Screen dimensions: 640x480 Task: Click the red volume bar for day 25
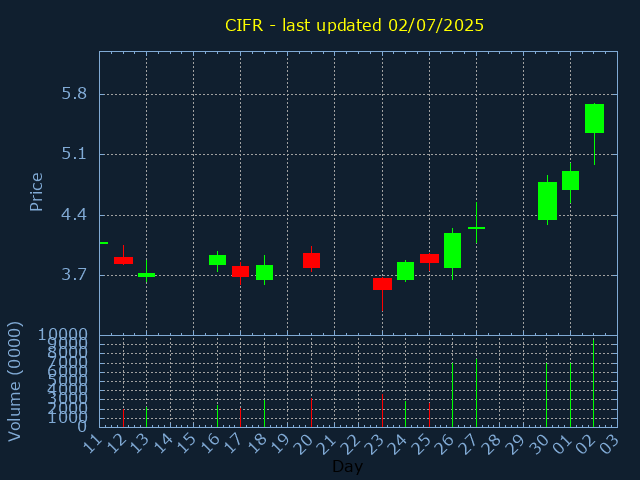pos(429,415)
